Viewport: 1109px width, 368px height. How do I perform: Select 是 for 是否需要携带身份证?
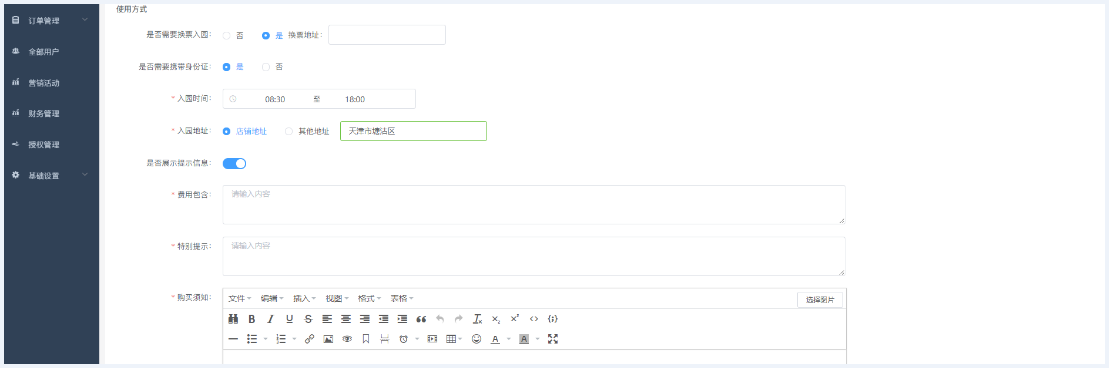[226, 67]
